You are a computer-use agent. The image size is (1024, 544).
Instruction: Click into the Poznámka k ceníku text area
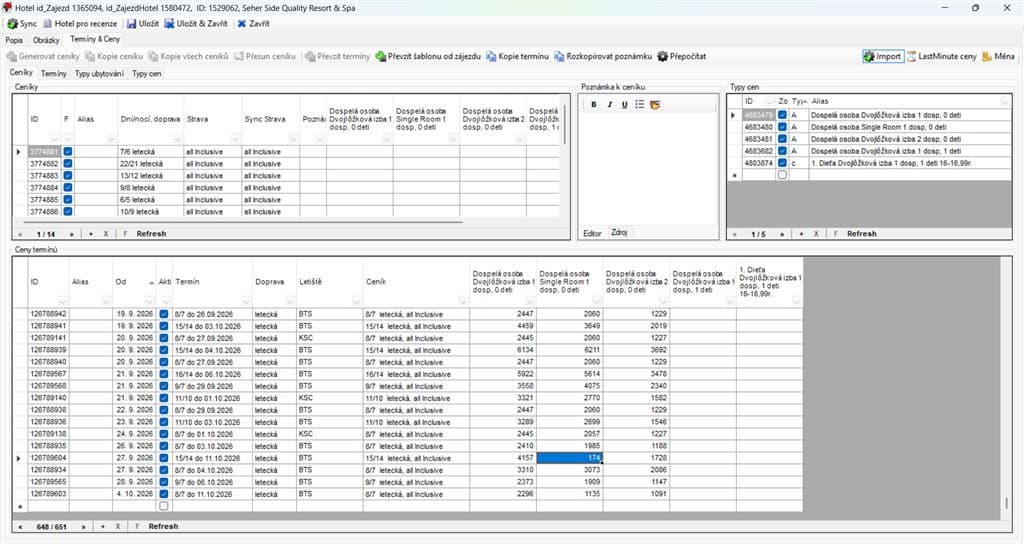[x=647, y=168]
